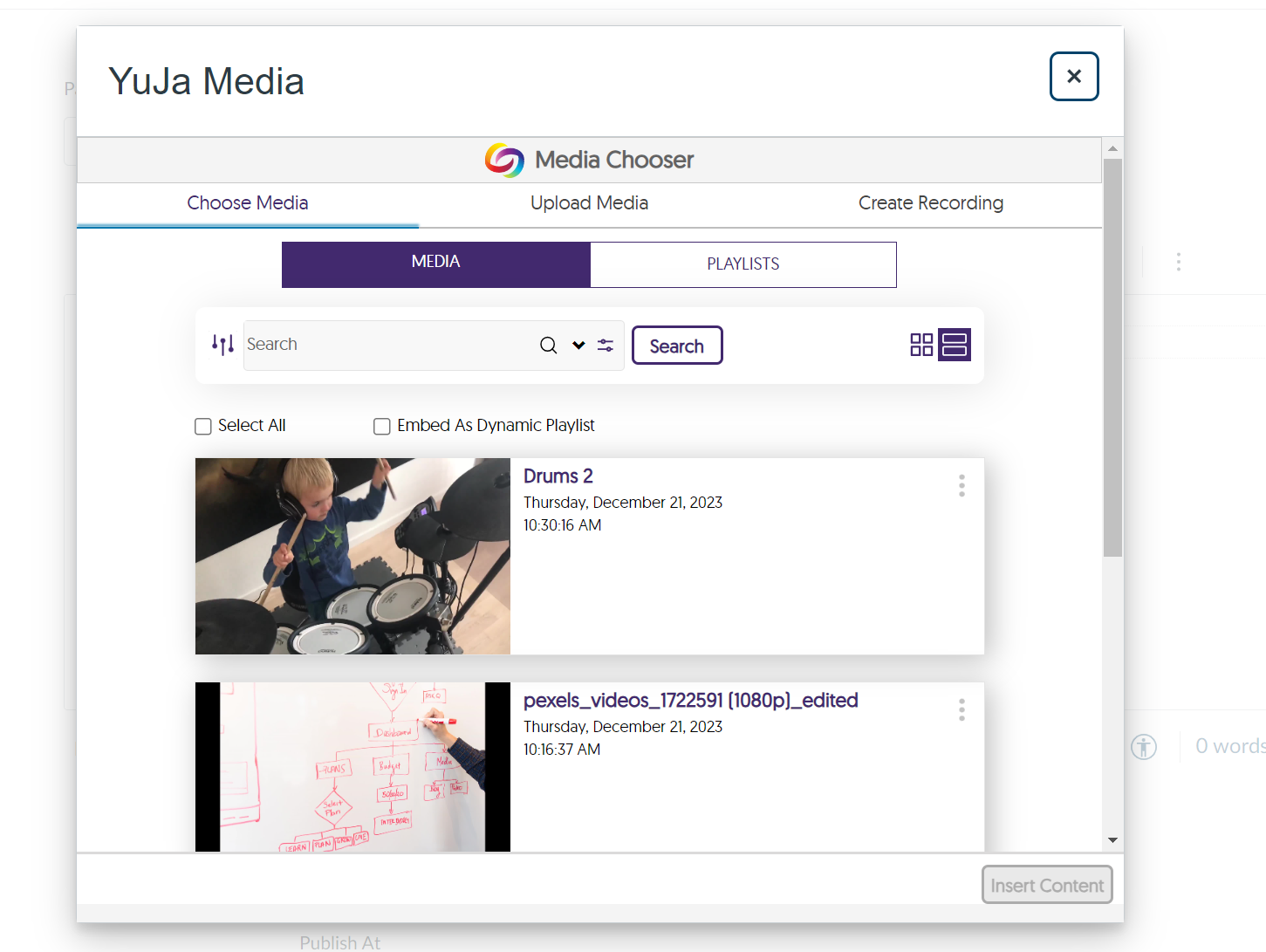Close the YuJa Media dialog
This screenshot has width=1266, height=952.
1073,77
